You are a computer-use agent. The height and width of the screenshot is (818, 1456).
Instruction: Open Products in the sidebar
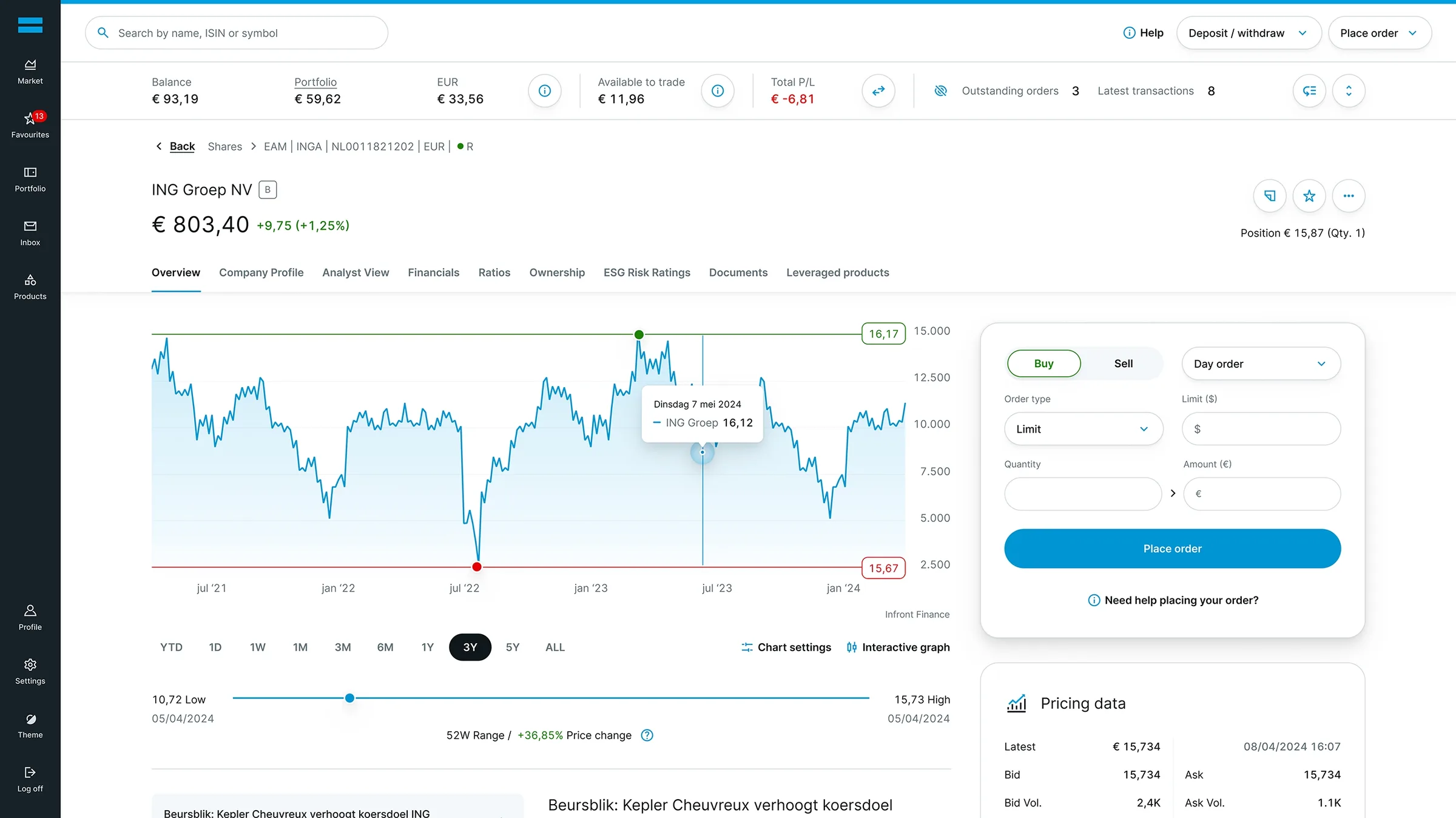click(x=30, y=287)
